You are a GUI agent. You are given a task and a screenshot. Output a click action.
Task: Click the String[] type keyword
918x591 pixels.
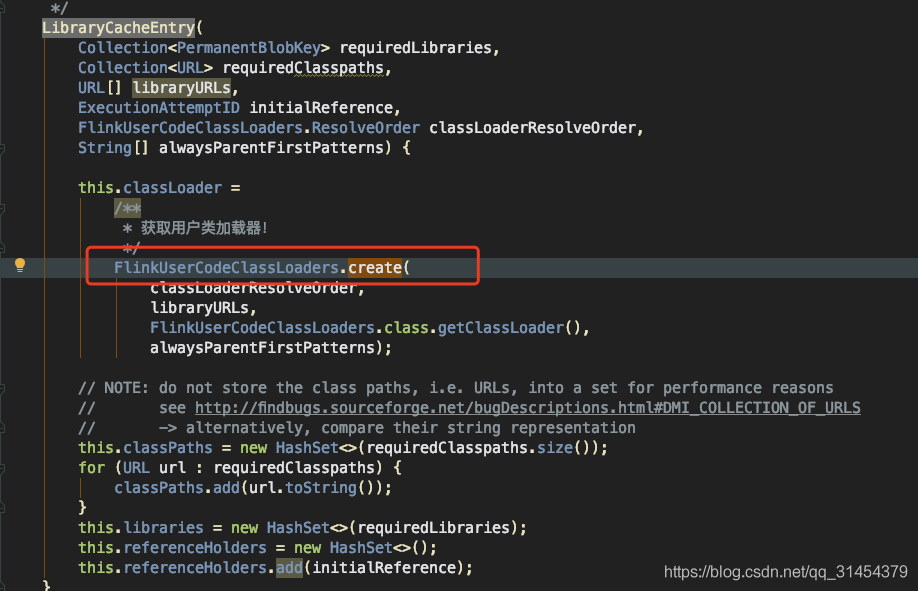pyautogui.click(x=114, y=148)
